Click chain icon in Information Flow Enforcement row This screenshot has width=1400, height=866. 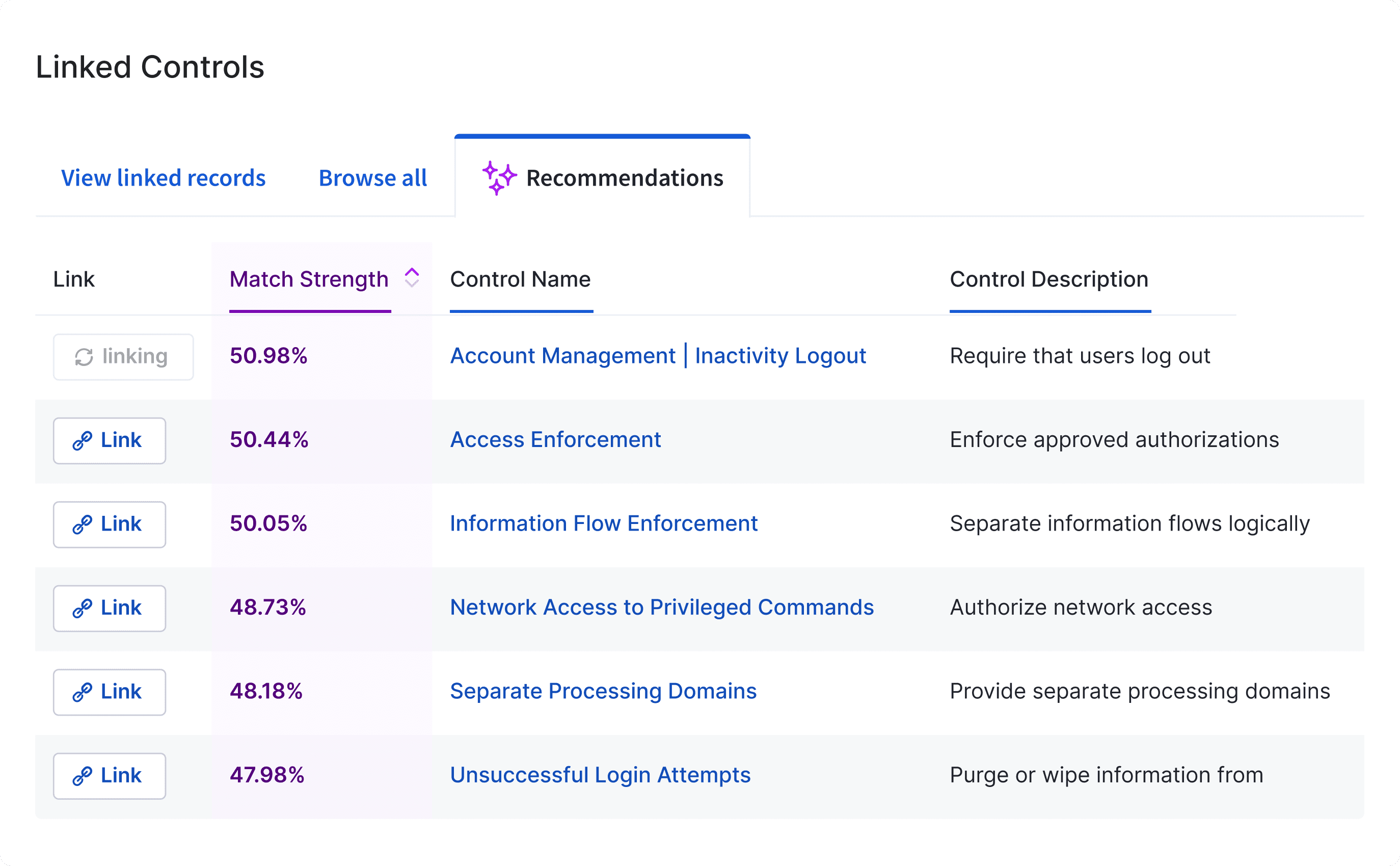coord(83,524)
